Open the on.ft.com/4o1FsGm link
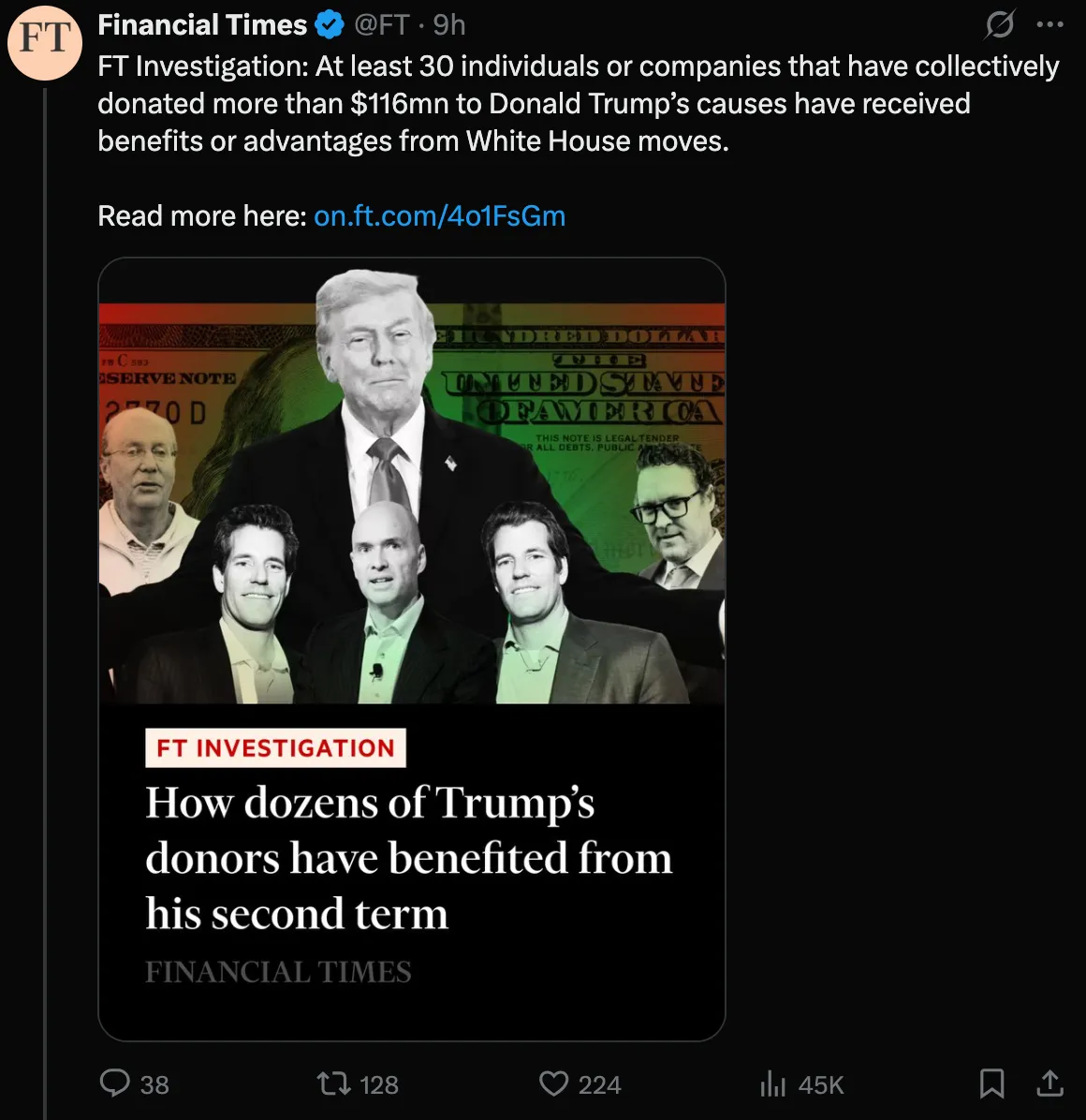This screenshot has width=1086, height=1120. click(439, 216)
